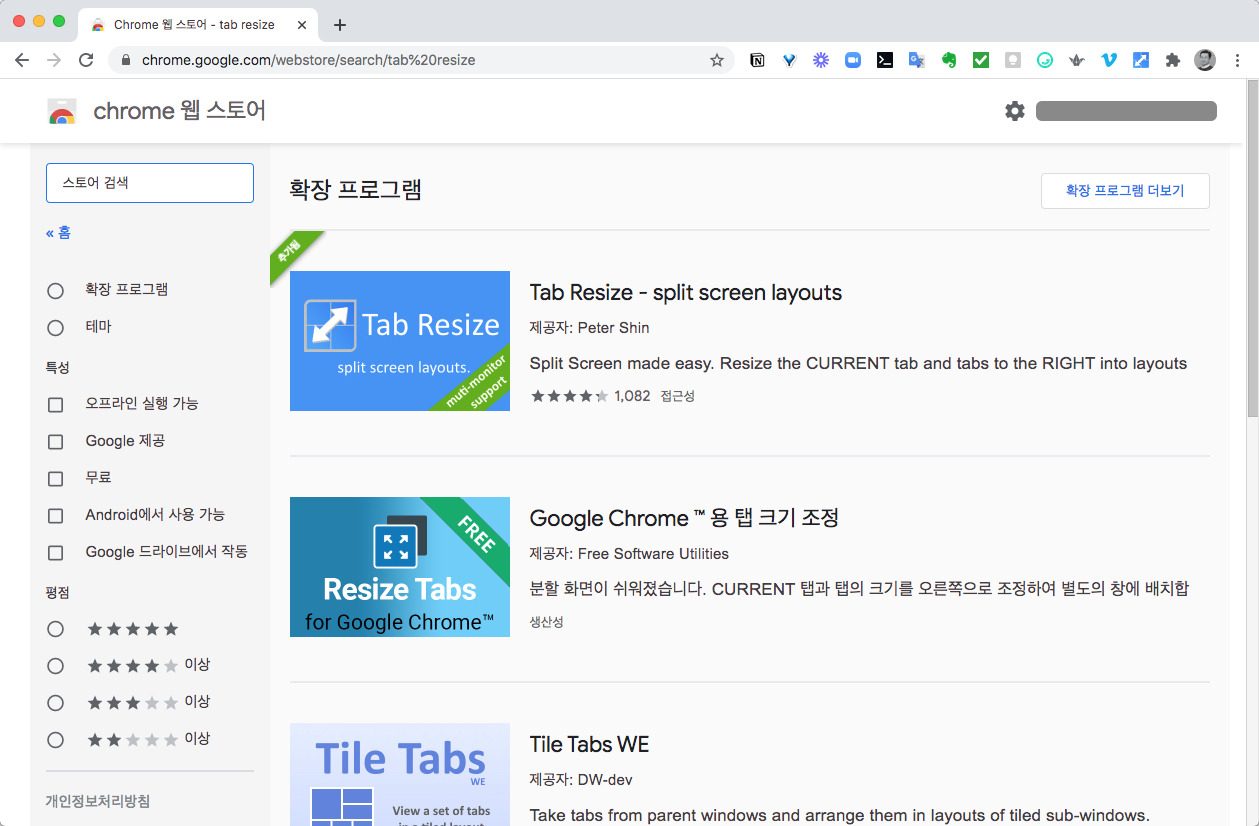
Task: Click 제공자: Peter Shin text
Action: pos(589,328)
